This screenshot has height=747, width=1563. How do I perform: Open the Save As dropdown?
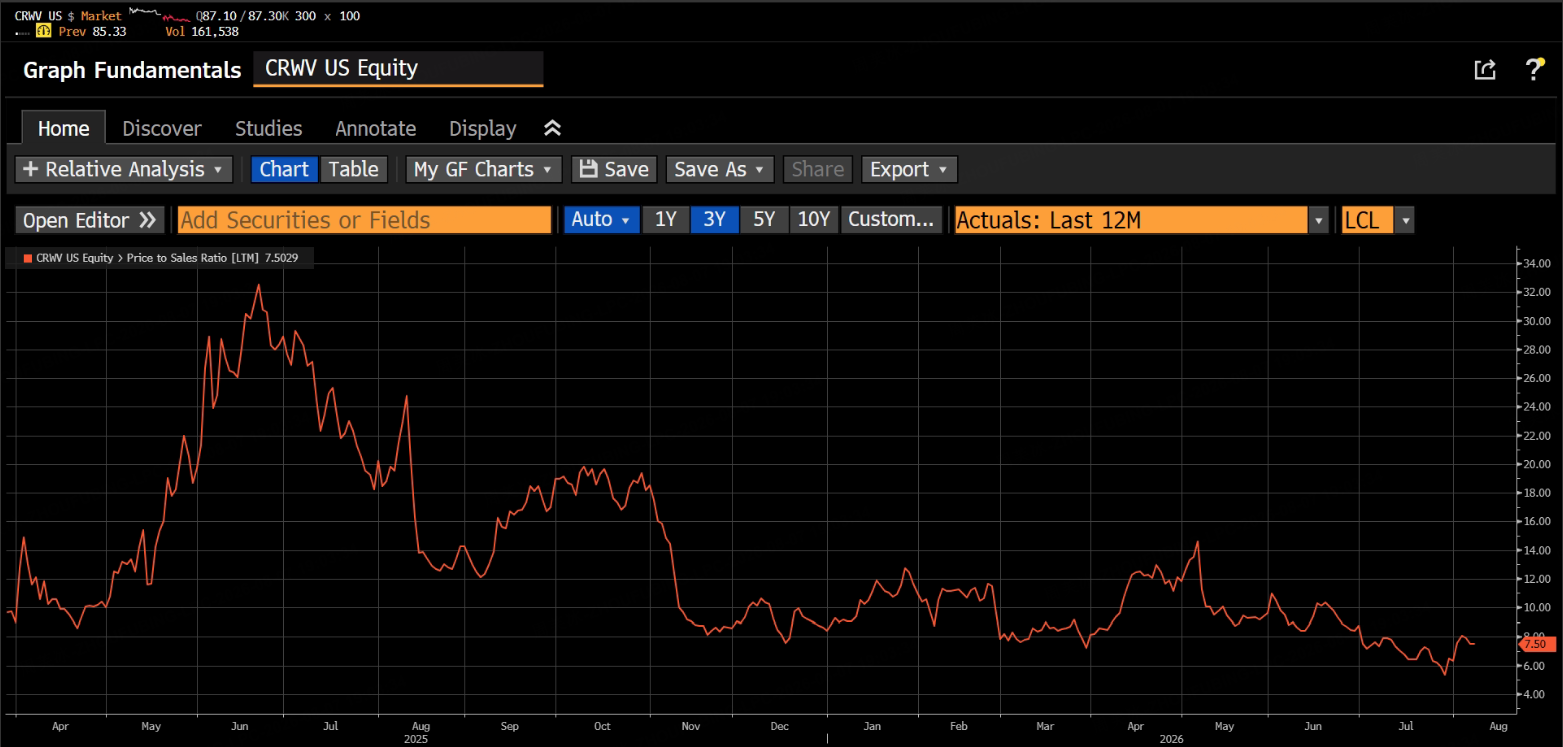720,169
